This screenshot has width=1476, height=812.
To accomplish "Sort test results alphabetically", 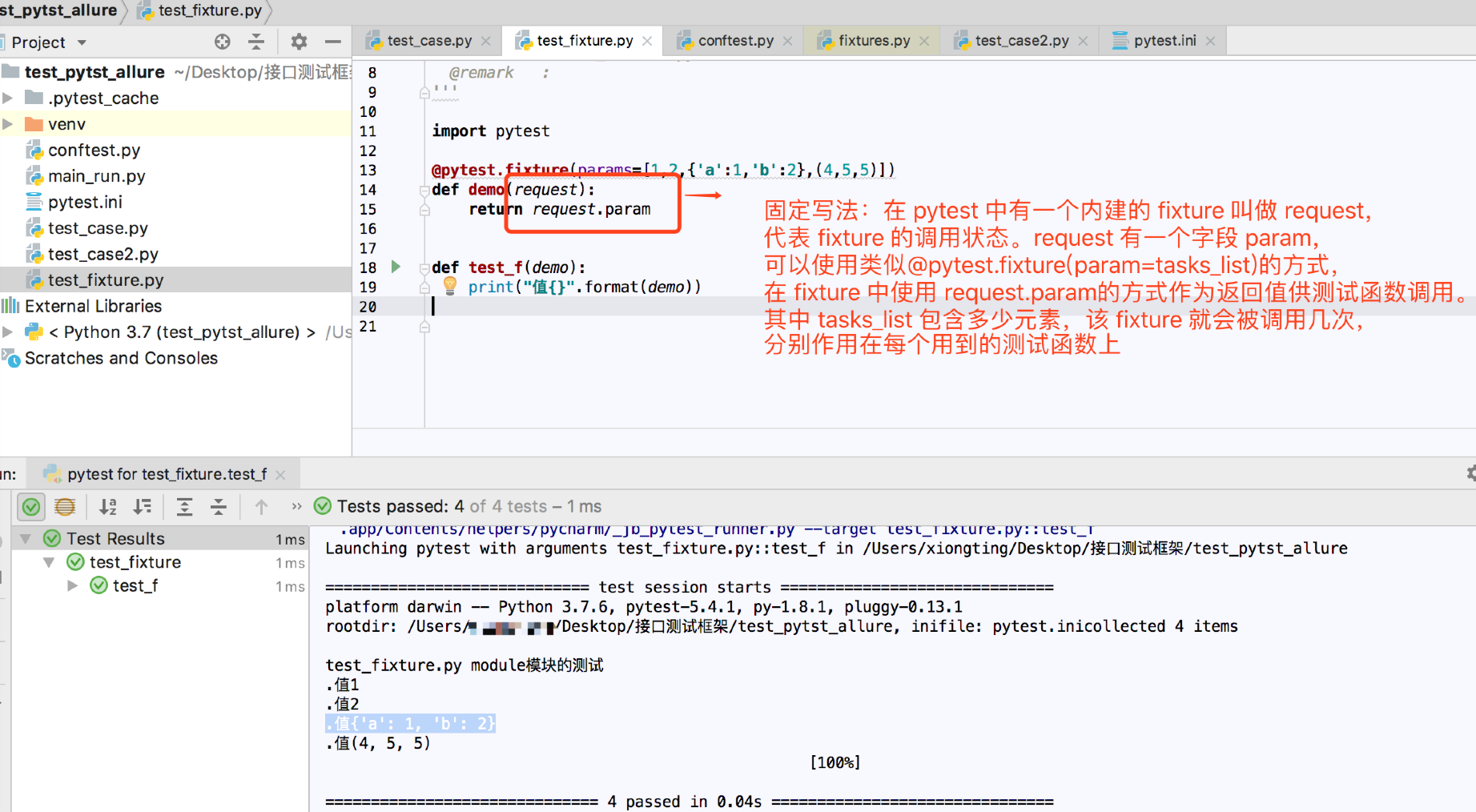I will click(x=108, y=507).
